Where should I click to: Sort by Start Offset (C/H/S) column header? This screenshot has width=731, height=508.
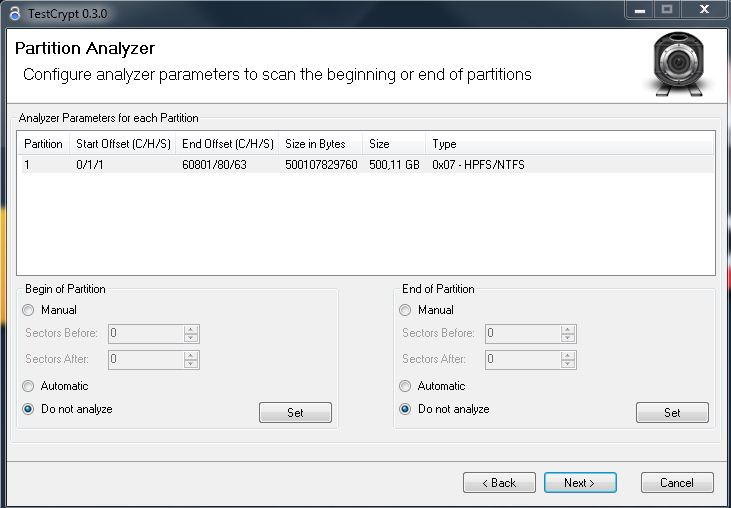point(123,144)
